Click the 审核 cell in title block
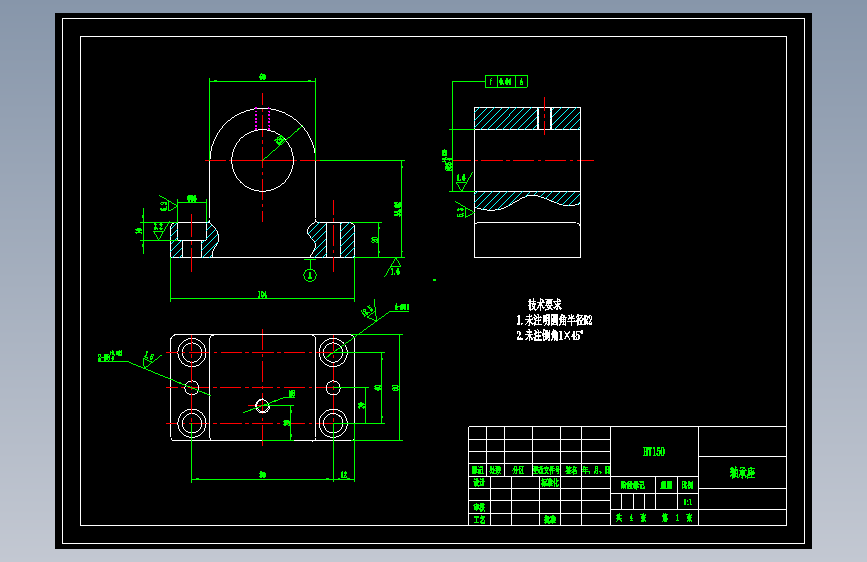 click(479, 507)
